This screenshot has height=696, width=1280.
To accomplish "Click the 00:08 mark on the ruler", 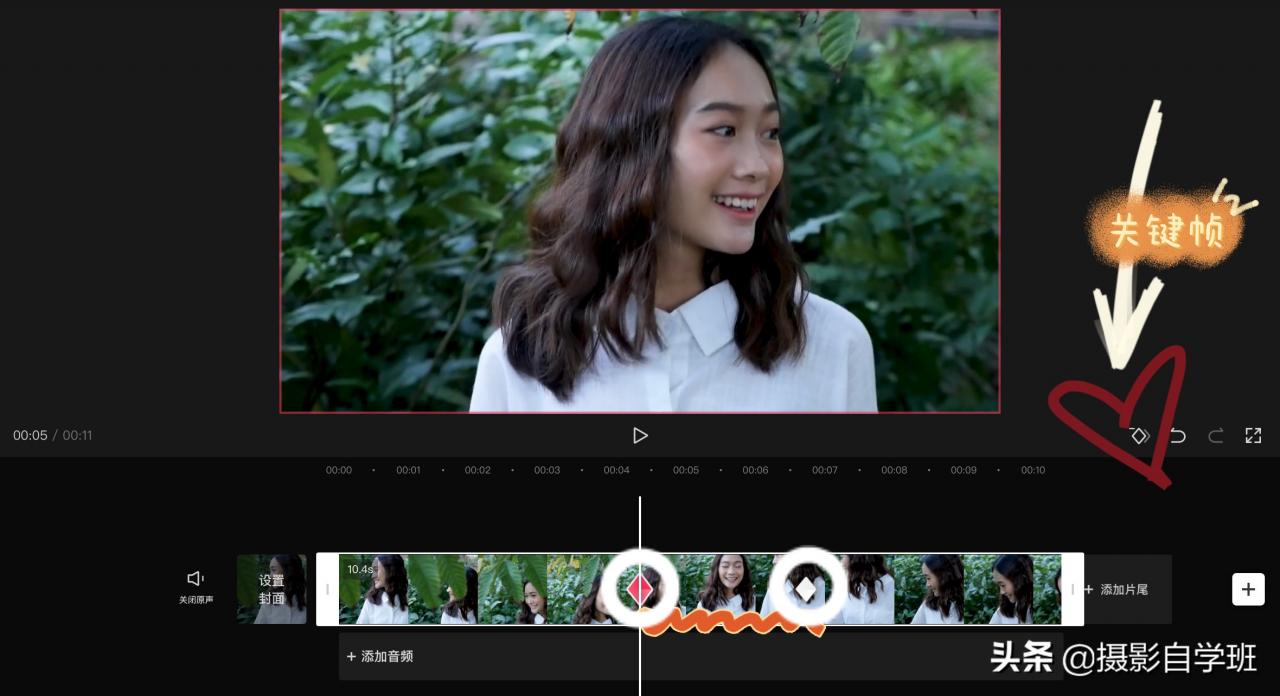I will pos(894,470).
